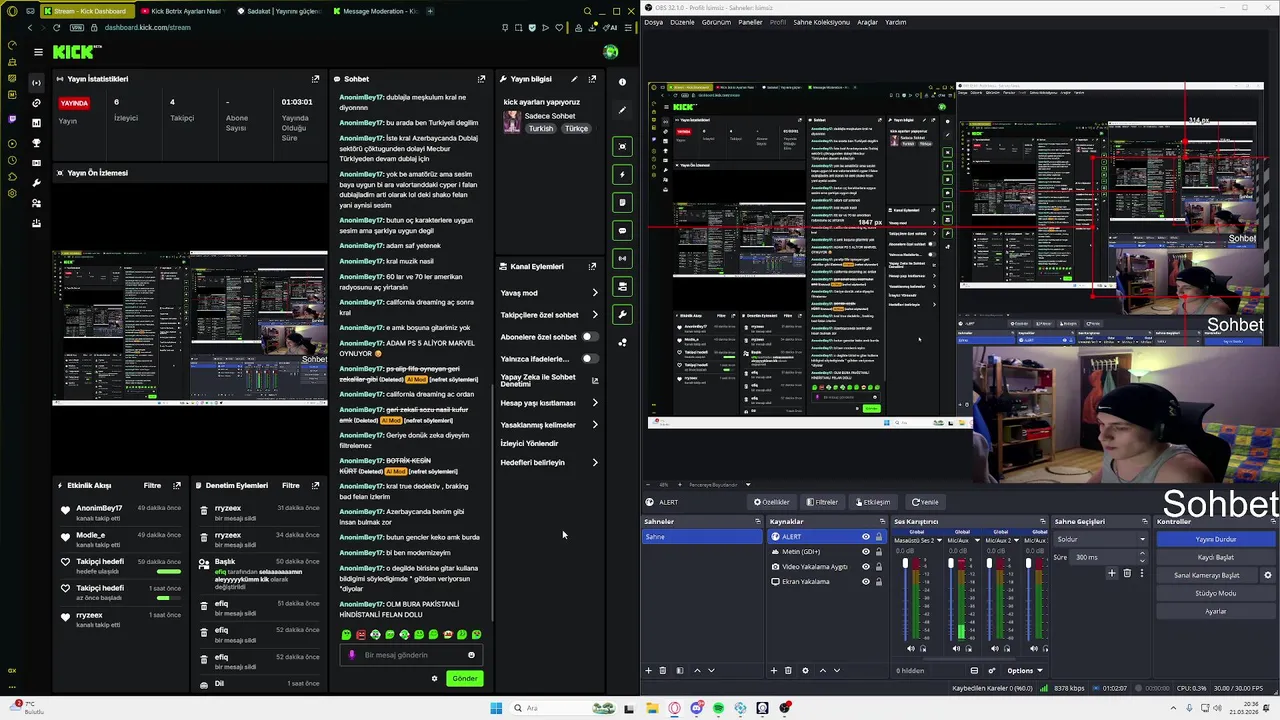Pop out the Kanal Eylemleri panel

(592, 267)
